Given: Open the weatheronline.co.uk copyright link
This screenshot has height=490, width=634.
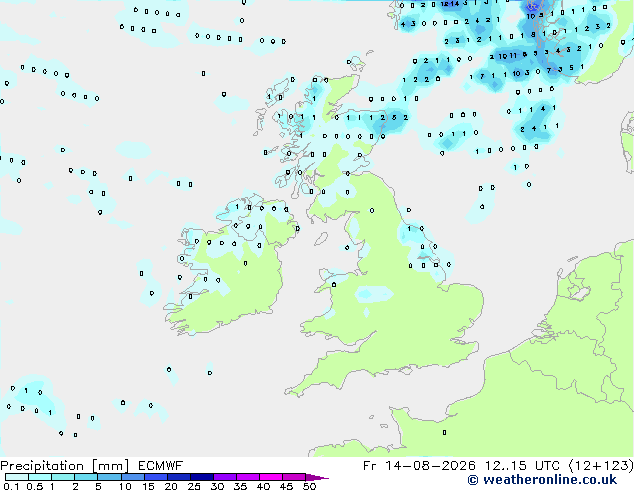Looking at the screenshot, I should point(542,480).
